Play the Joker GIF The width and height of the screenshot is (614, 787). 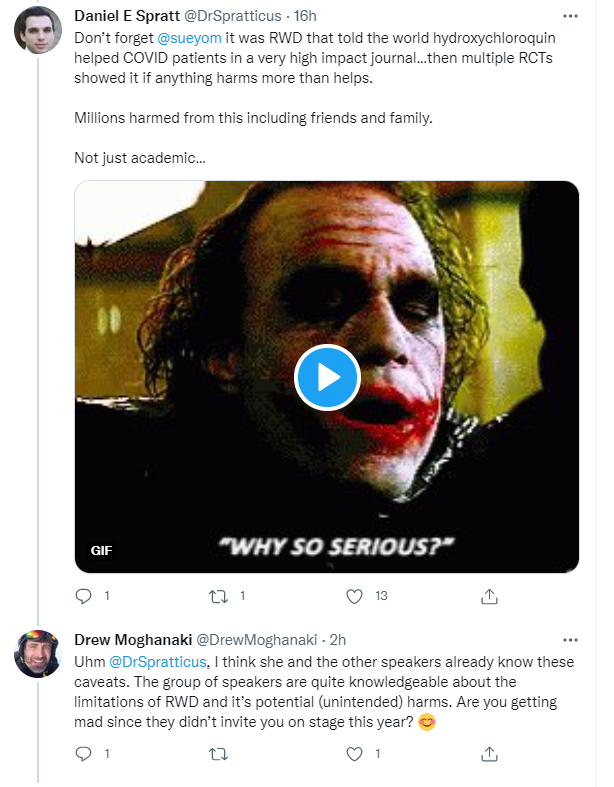coord(327,377)
